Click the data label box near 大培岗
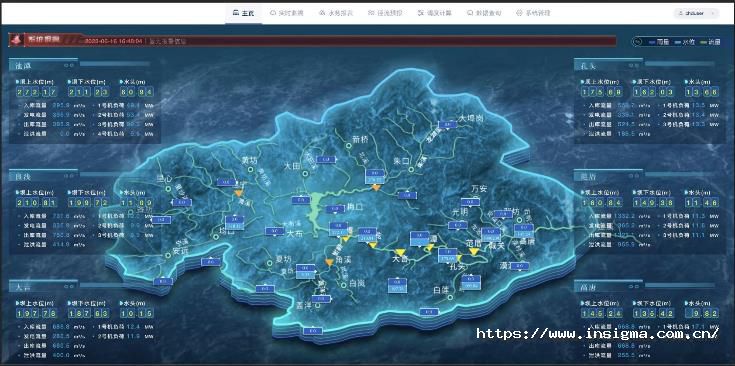The height and width of the screenshot is (366, 735). [x=447, y=125]
